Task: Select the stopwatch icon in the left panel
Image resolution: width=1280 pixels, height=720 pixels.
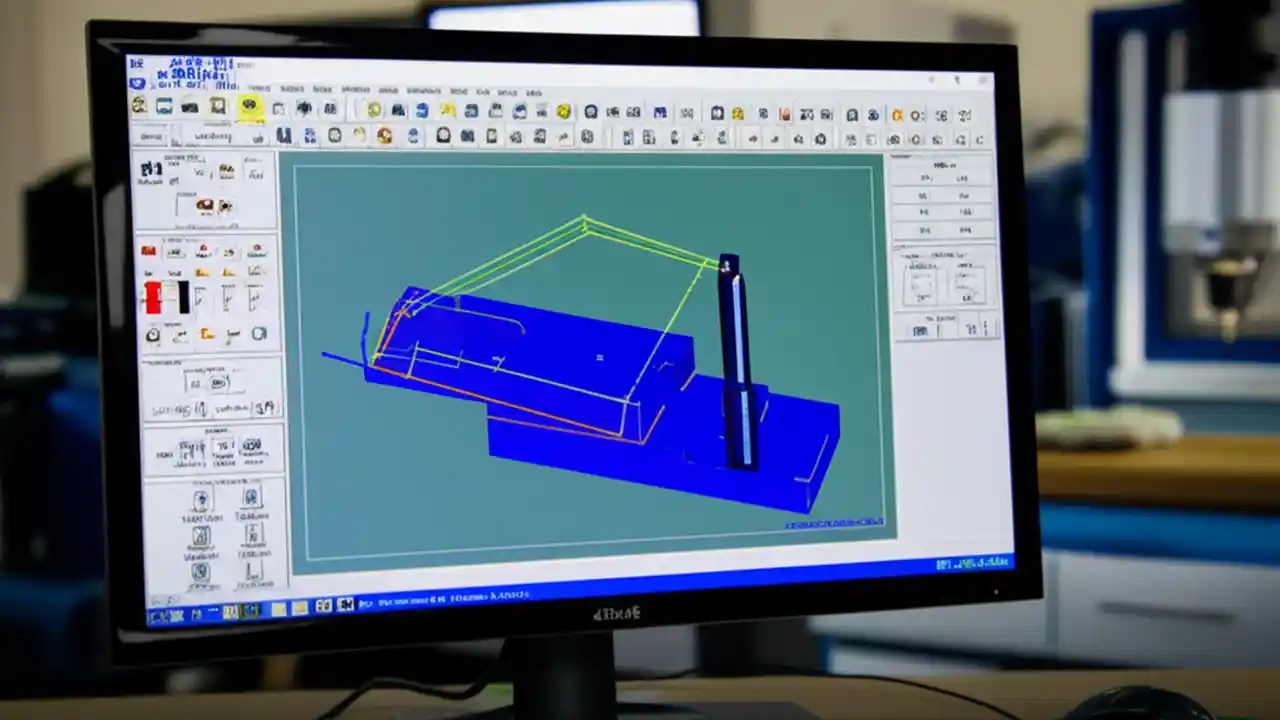Action: (154, 334)
